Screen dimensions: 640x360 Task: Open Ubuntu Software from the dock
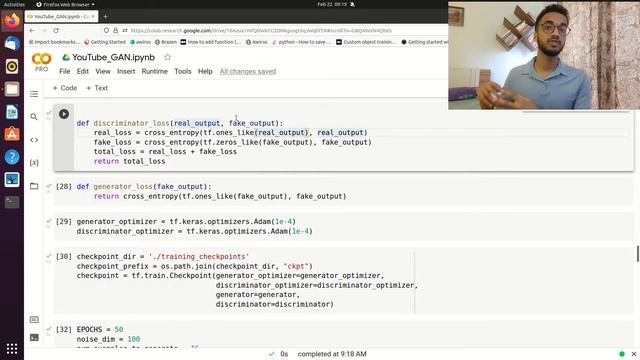point(12,134)
